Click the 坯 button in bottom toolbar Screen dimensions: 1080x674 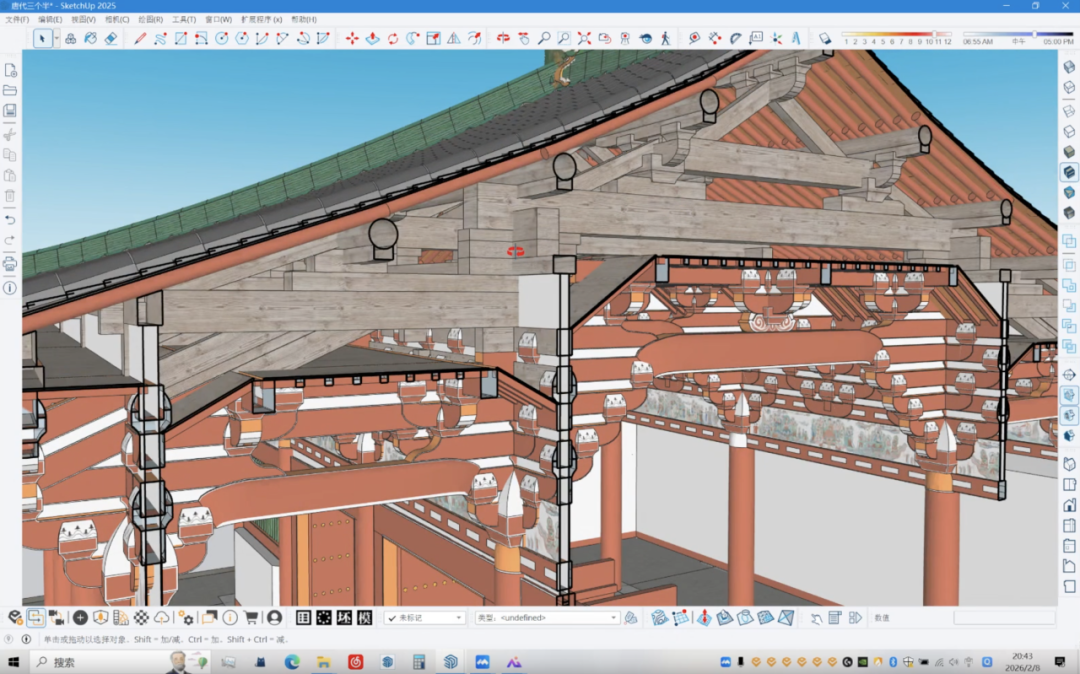click(344, 618)
